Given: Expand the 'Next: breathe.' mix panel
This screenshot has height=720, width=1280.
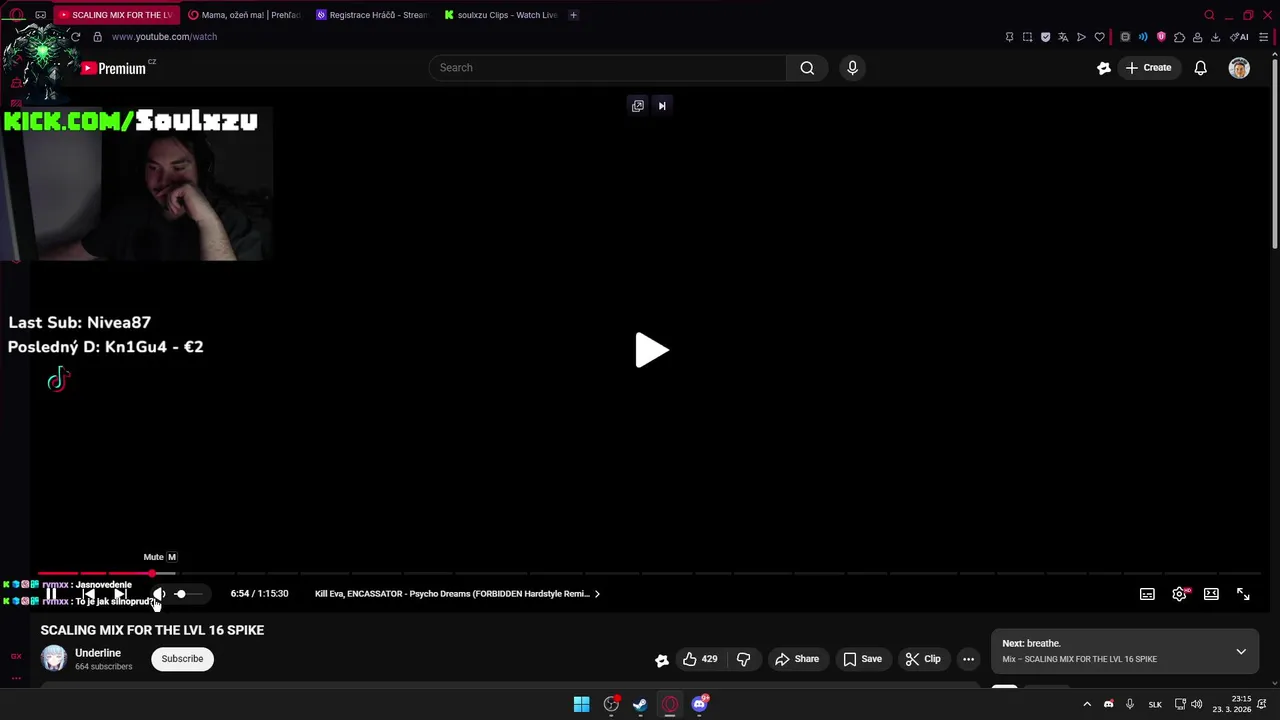Looking at the screenshot, I should click(1241, 651).
